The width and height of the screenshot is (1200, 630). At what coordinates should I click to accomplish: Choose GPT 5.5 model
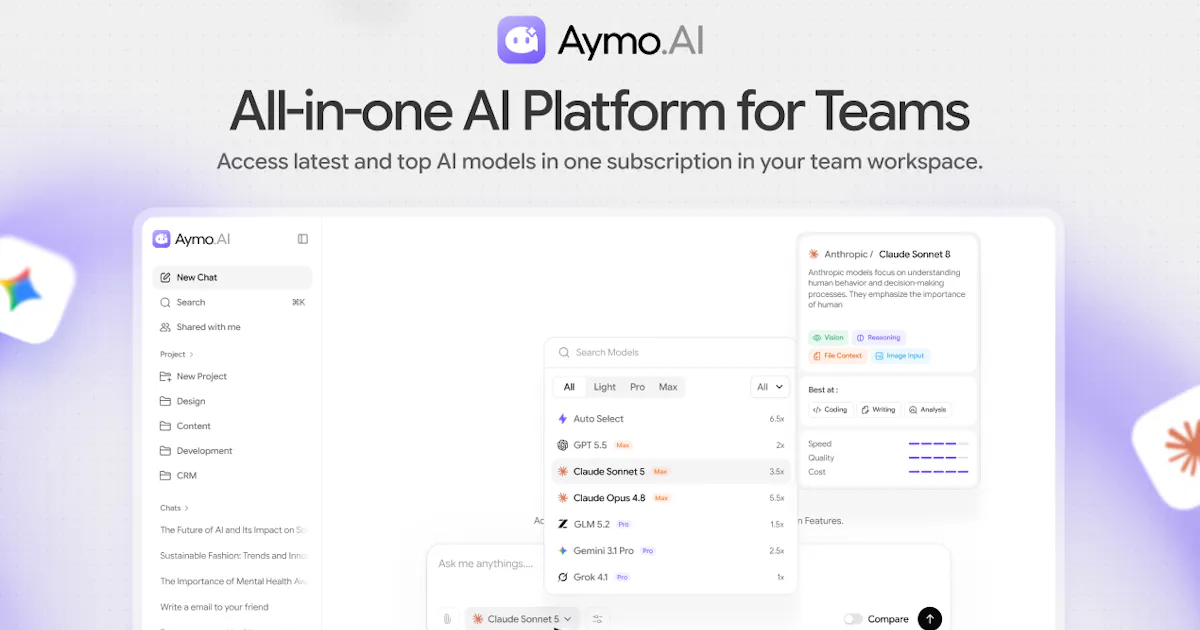[x=670, y=445]
